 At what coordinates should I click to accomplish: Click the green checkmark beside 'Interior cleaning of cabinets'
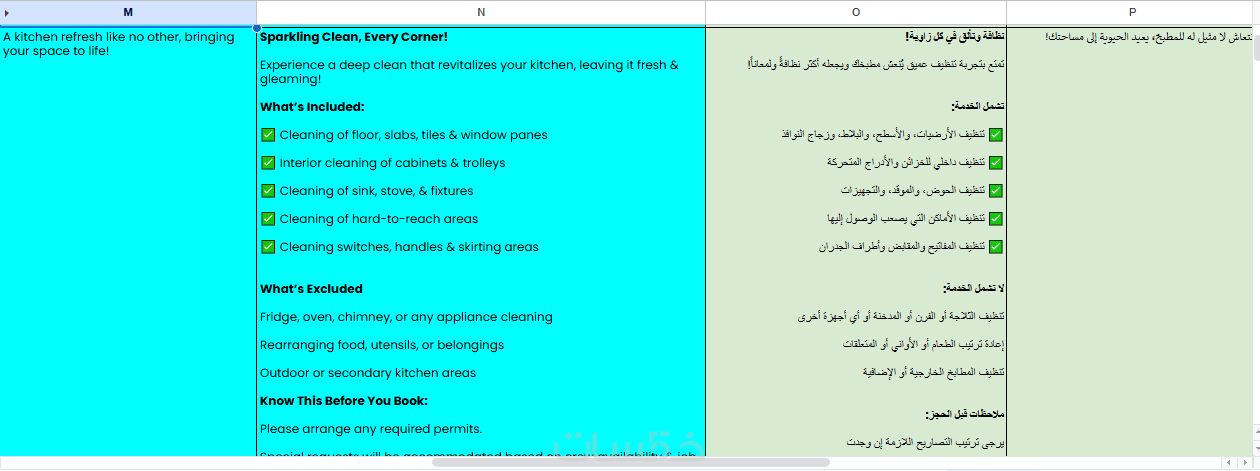[x=268, y=162]
